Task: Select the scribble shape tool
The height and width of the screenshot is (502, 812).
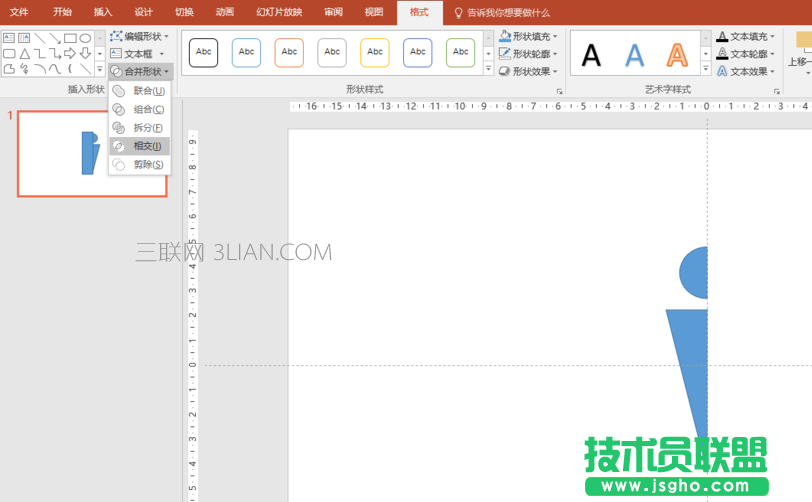Action: tap(24, 69)
